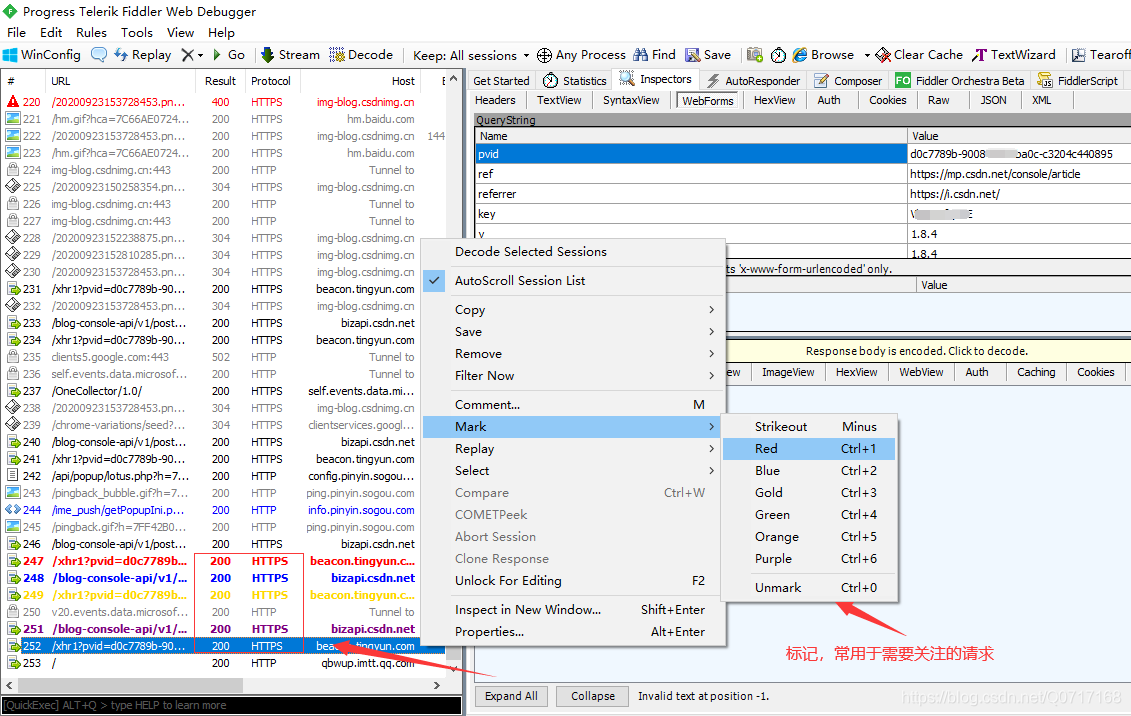Click the Expand All button
The image size is (1131, 716).
click(511, 696)
